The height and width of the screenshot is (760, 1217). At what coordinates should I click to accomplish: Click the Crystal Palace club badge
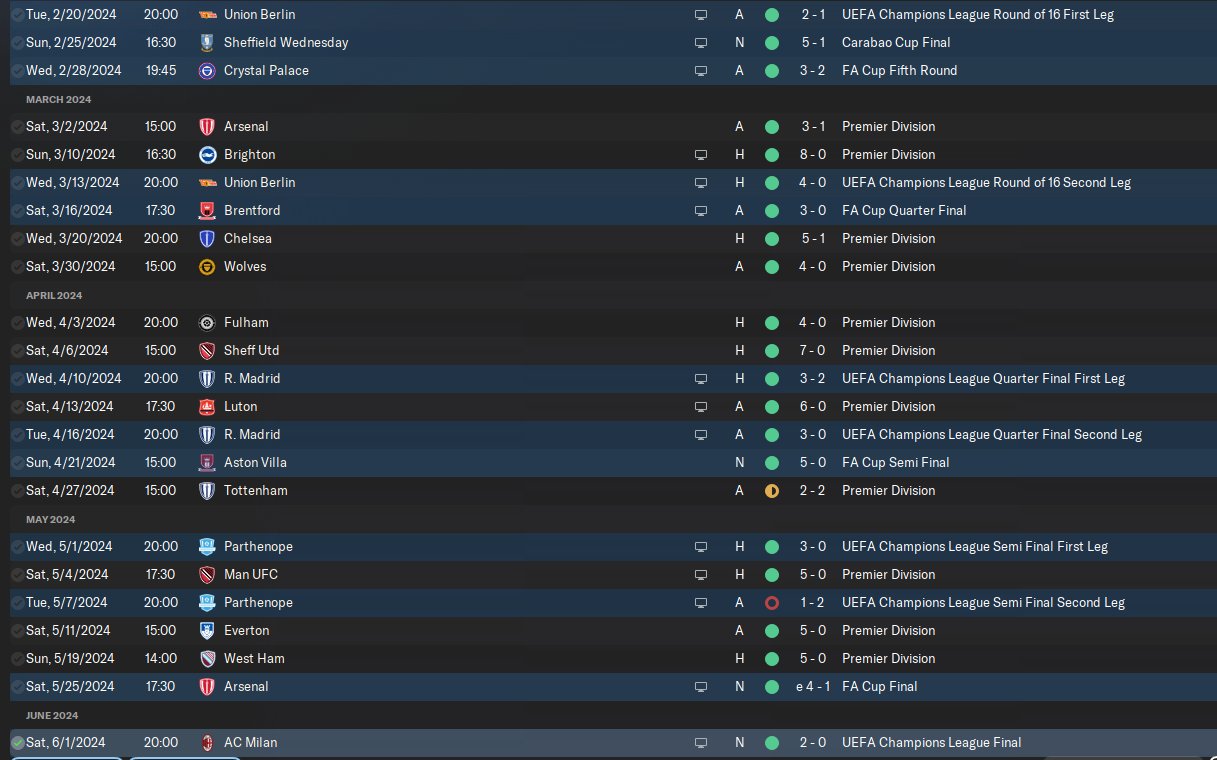[x=207, y=71]
